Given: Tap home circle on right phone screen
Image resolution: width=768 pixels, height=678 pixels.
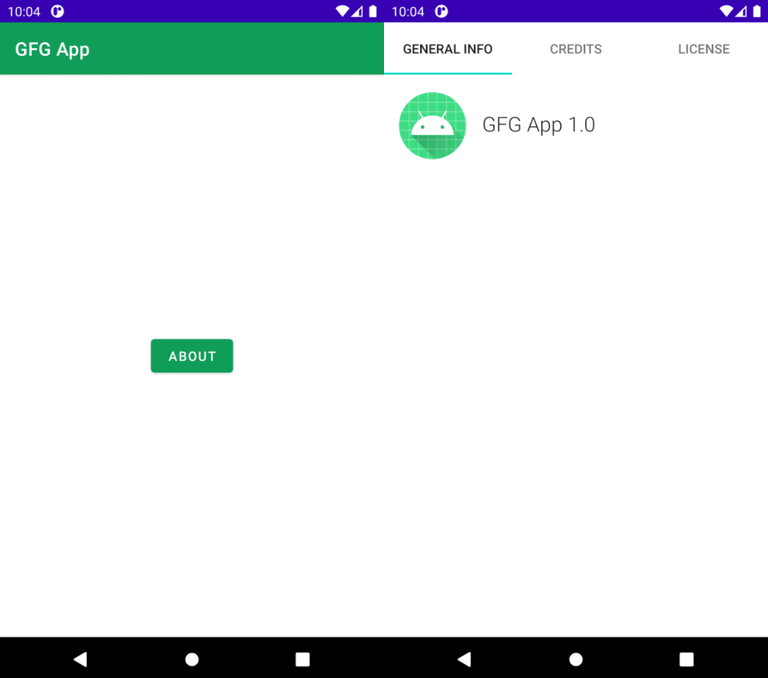Looking at the screenshot, I should coord(576,659).
